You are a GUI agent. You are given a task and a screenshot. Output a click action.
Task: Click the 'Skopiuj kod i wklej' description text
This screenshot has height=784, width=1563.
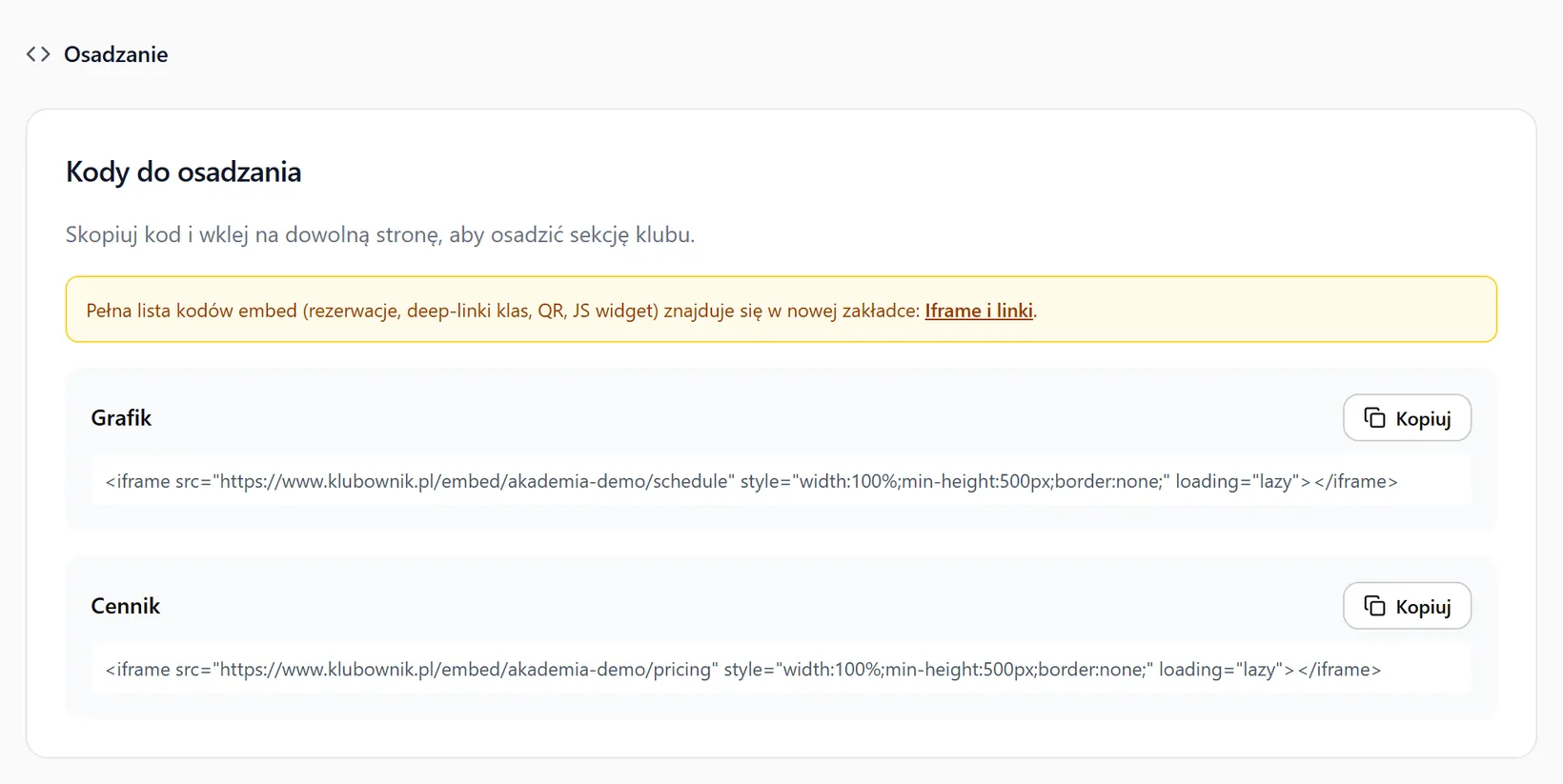pos(380,234)
